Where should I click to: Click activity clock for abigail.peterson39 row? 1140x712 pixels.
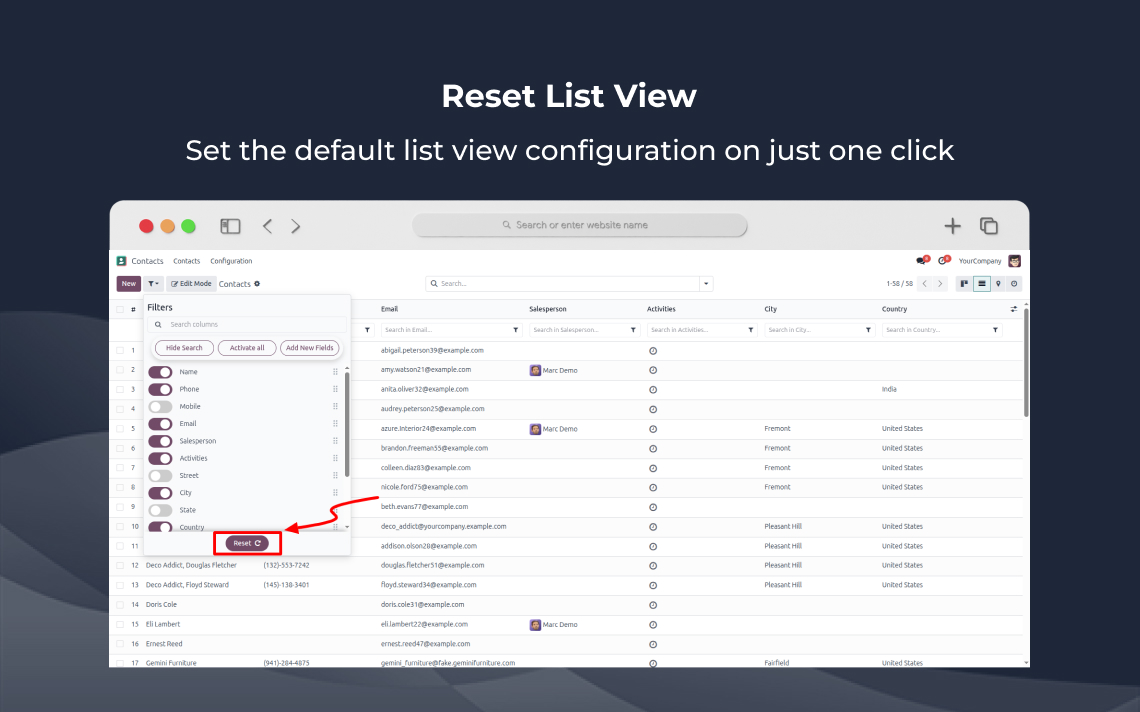click(x=653, y=351)
